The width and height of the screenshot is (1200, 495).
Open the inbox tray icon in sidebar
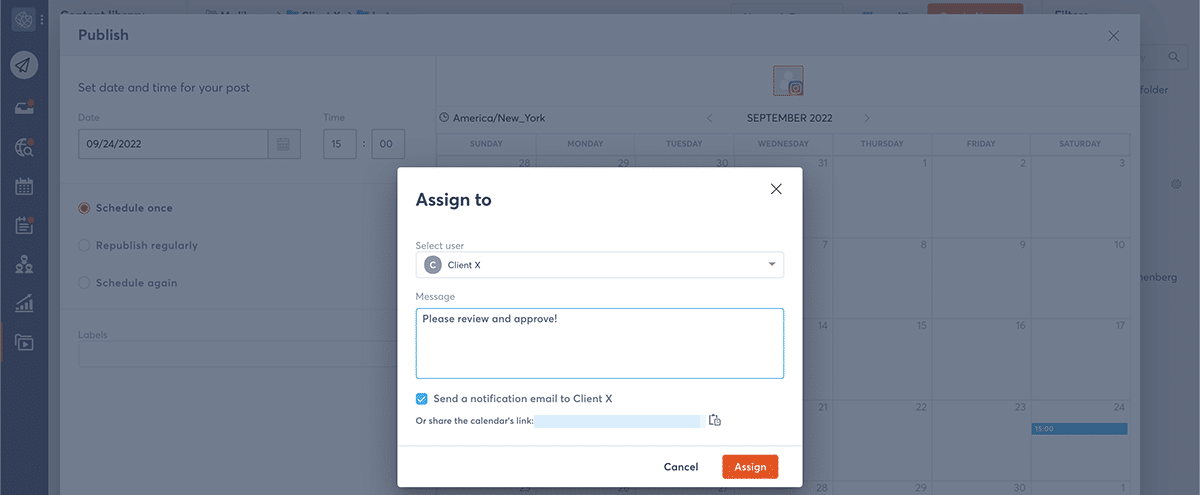click(x=24, y=107)
